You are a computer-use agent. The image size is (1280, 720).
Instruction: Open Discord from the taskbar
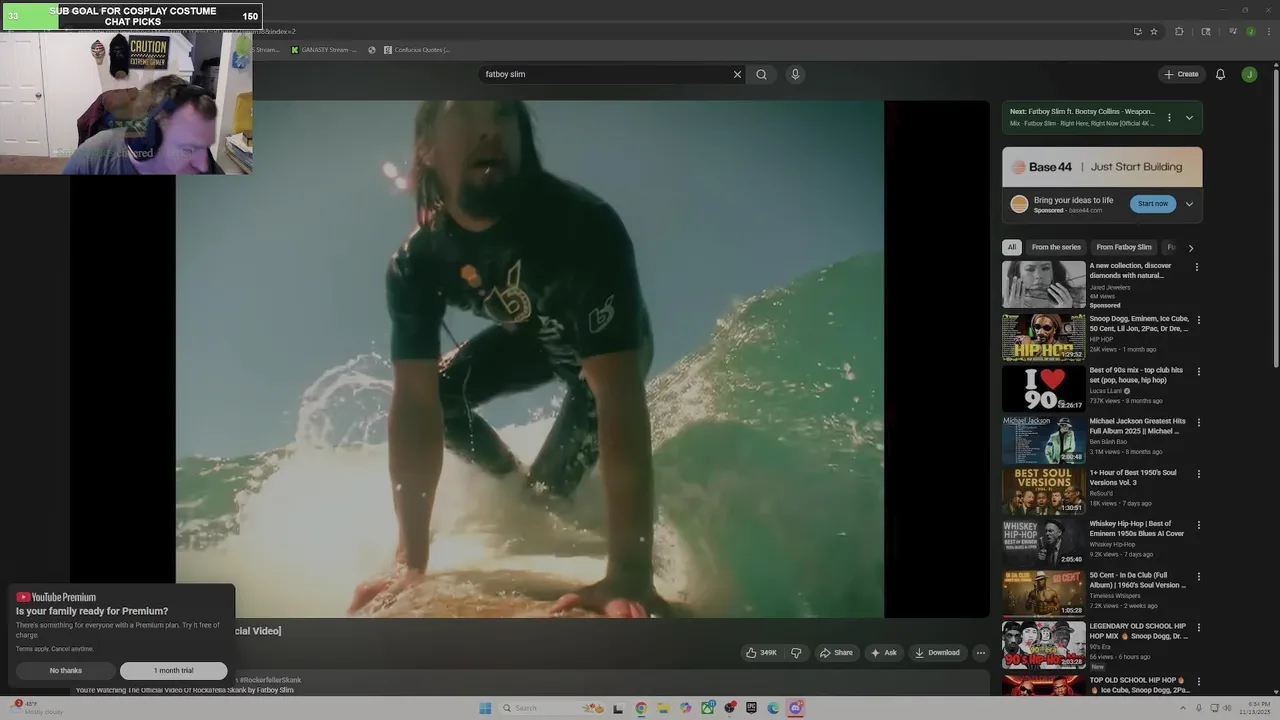pos(795,708)
